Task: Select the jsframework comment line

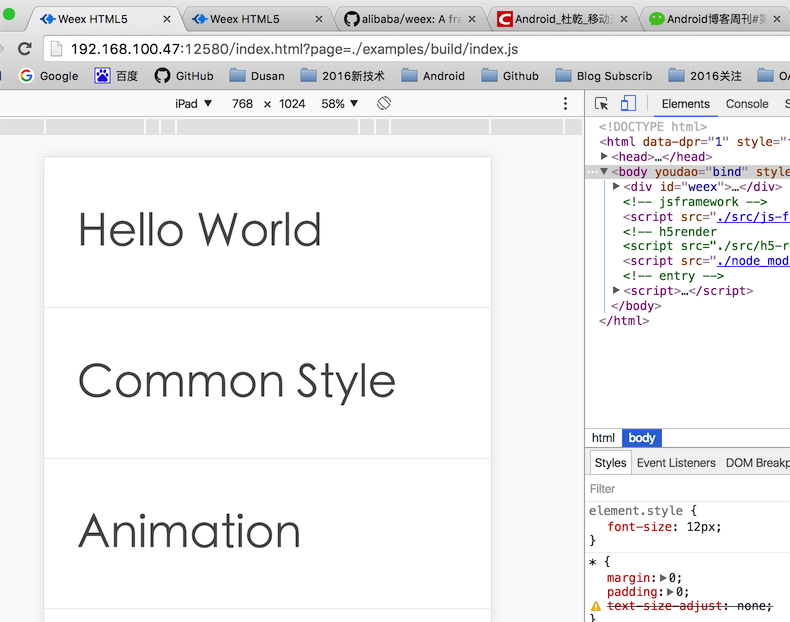Action: click(695, 202)
